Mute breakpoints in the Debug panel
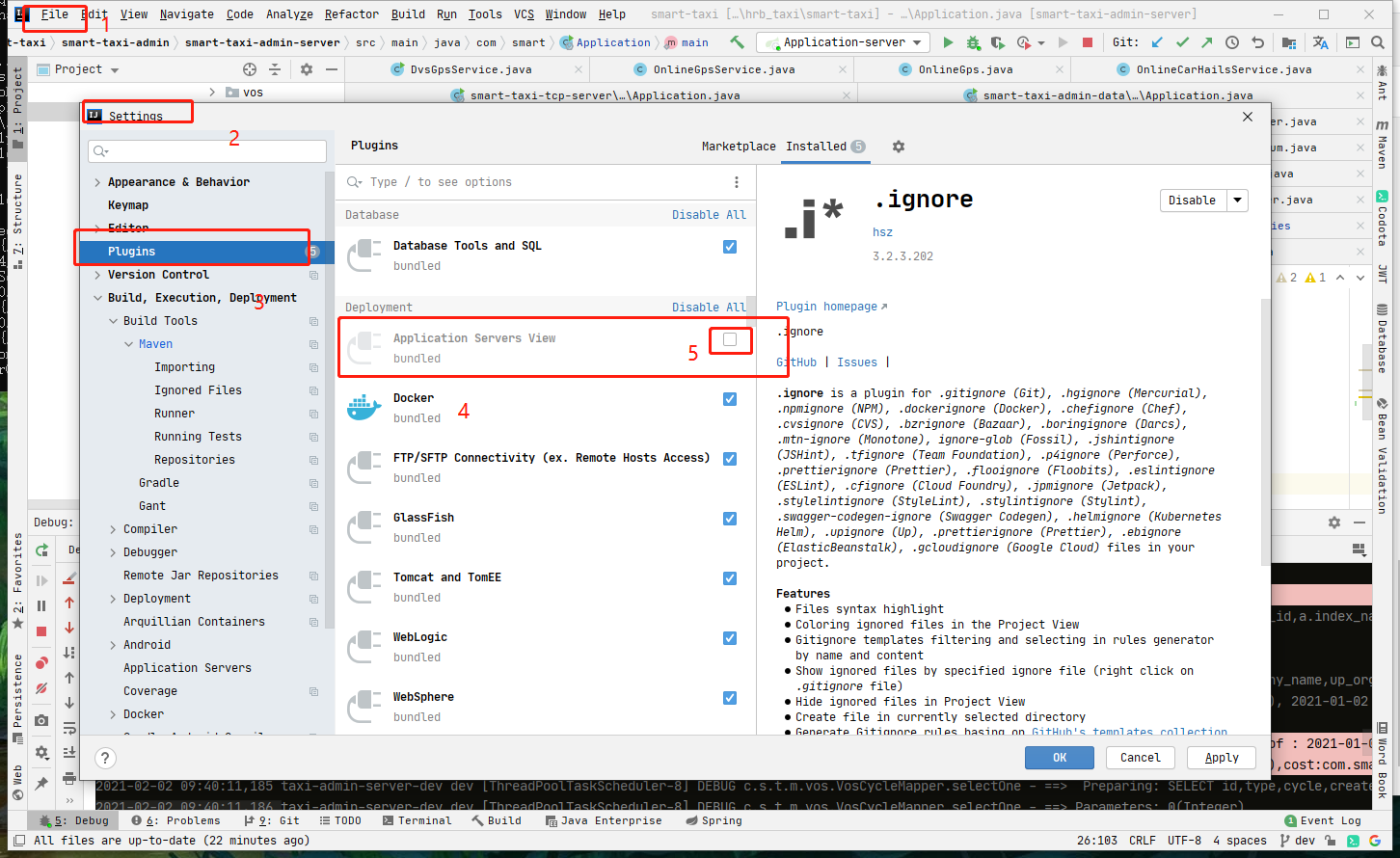The image size is (1400, 858). pyautogui.click(x=41, y=689)
